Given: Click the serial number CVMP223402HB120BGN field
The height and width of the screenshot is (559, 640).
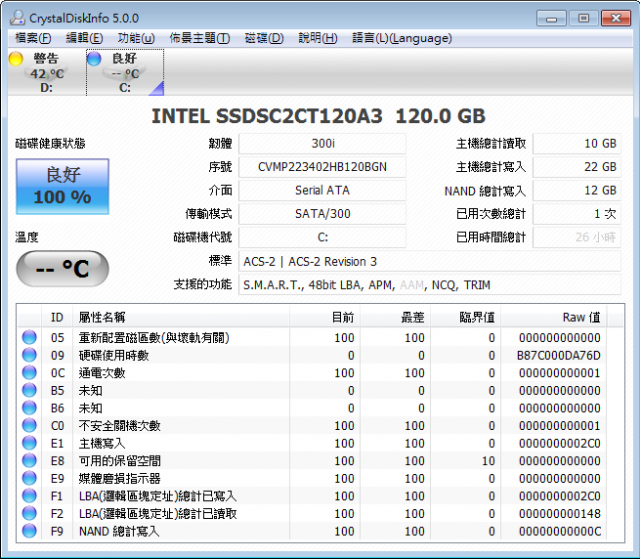Looking at the screenshot, I should [322, 167].
